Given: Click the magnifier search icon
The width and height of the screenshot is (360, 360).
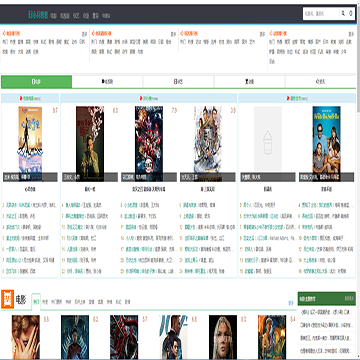Looking at the screenshot, I should pyautogui.click(x=343, y=14).
